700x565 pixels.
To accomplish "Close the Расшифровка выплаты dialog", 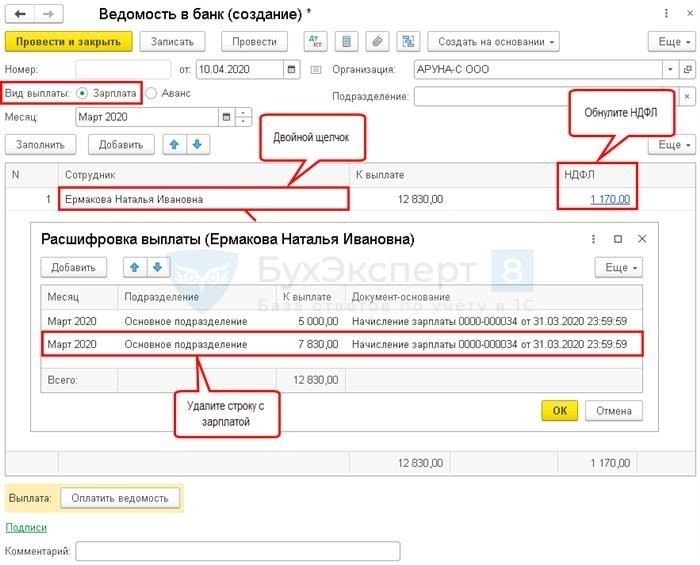I will [642, 239].
